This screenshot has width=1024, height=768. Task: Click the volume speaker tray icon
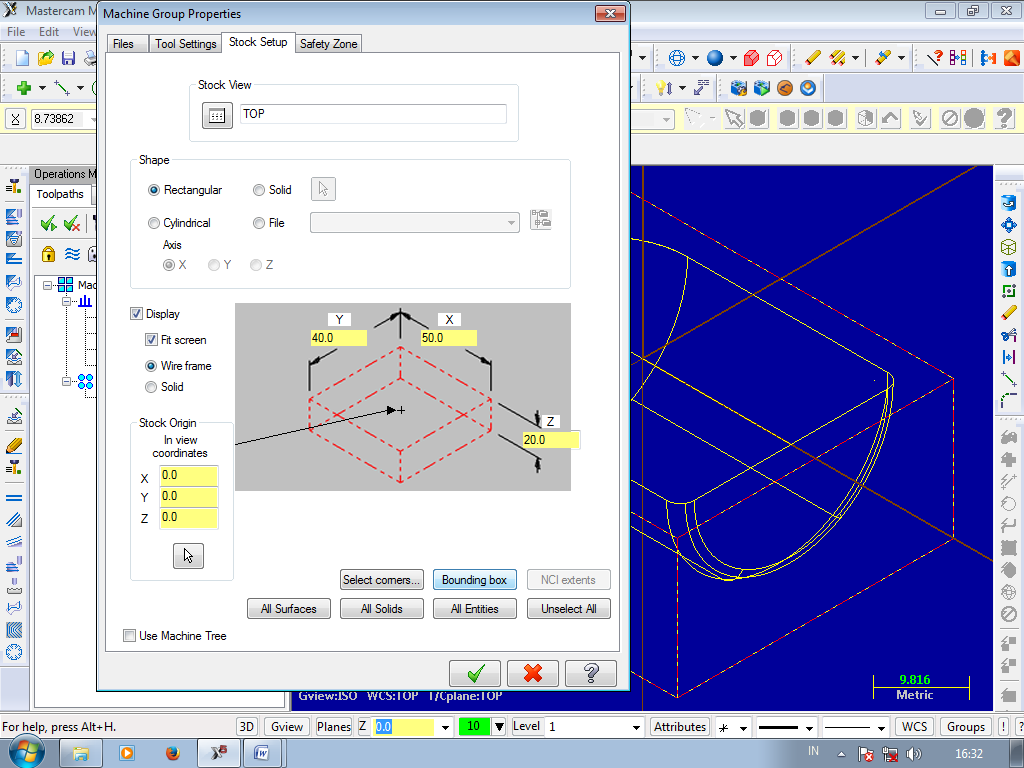[914, 754]
